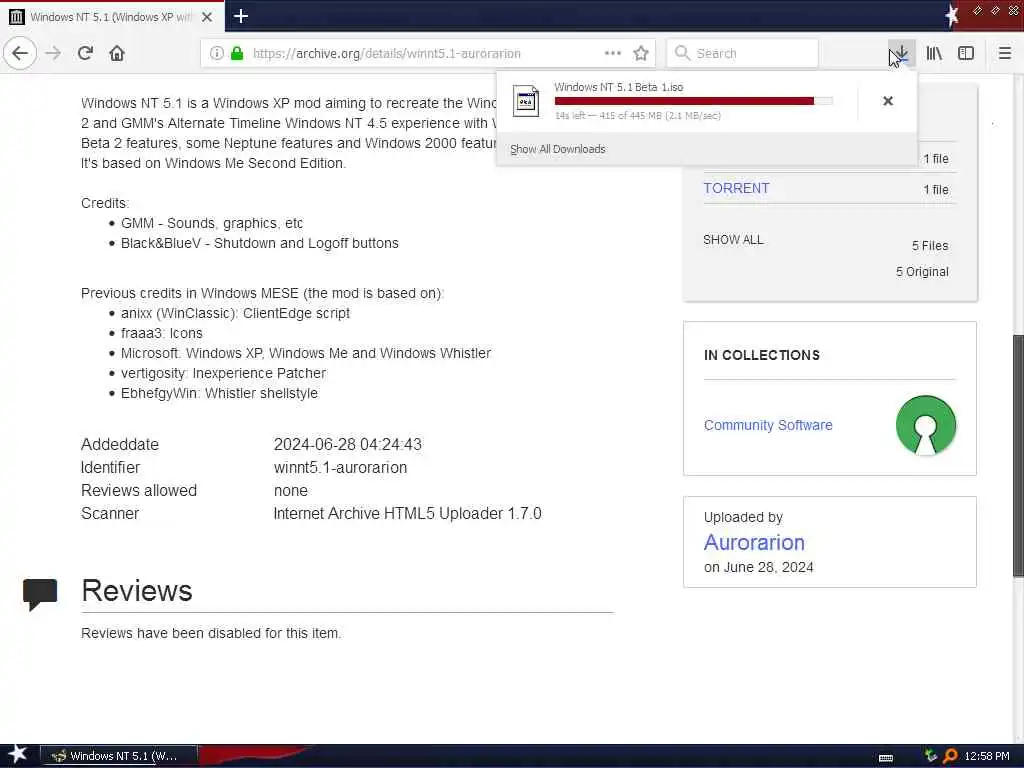Select the Windows NT 5.1 browser tab
This screenshot has width=1024, height=768.
pos(112,17)
